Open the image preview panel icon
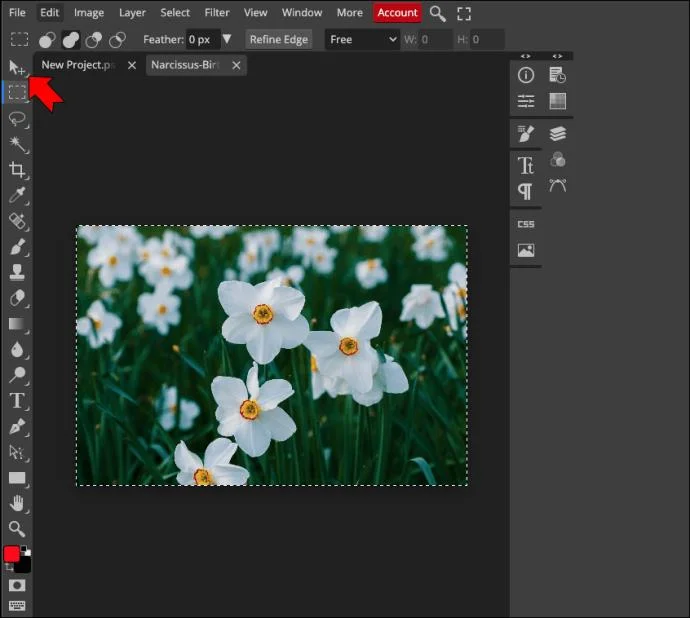The height and width of the screenshot is (618, 690). point(526,250)
